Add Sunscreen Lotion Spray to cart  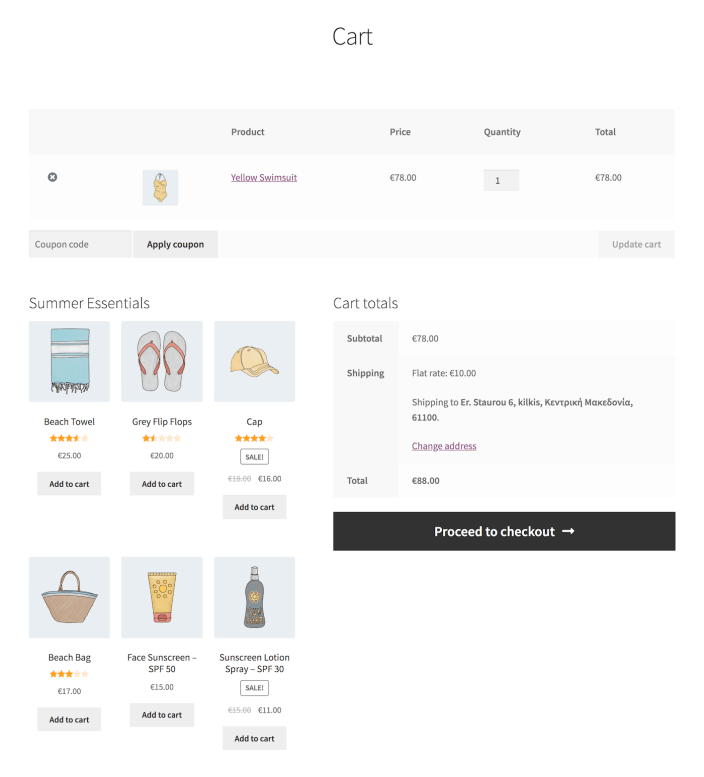tap(255, 738)
